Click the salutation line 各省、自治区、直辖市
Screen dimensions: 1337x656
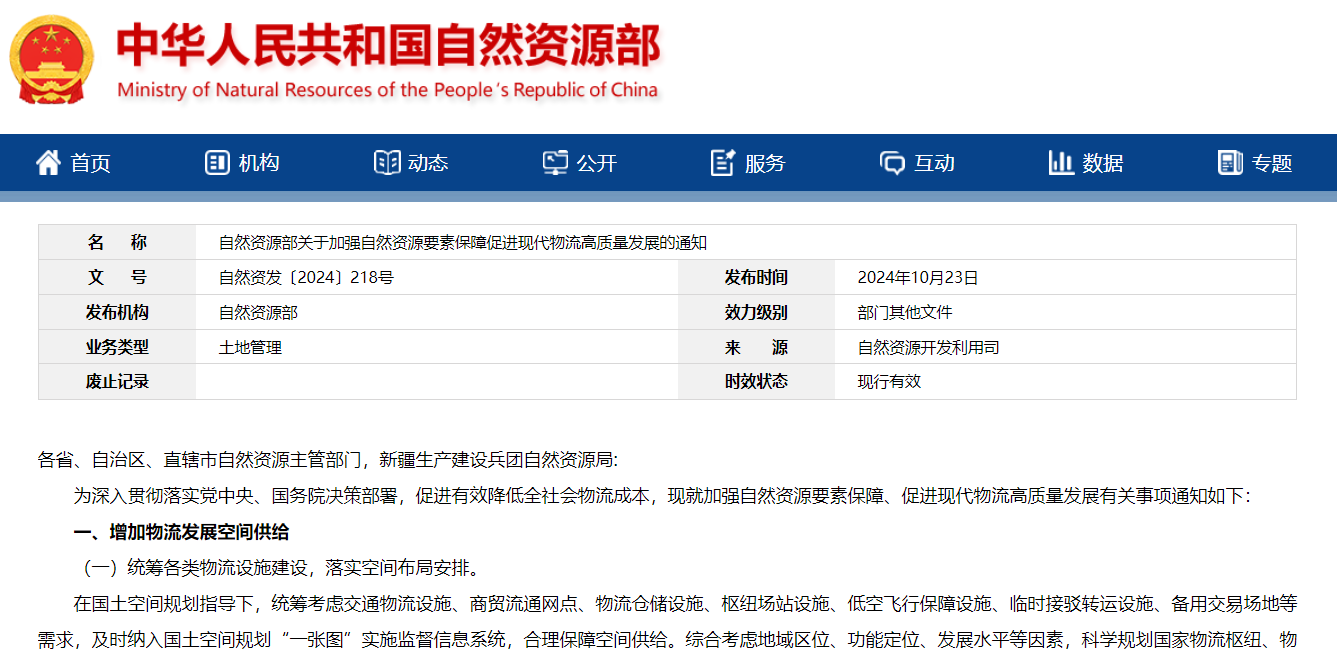pyautogui.click(x=328, y=460)
